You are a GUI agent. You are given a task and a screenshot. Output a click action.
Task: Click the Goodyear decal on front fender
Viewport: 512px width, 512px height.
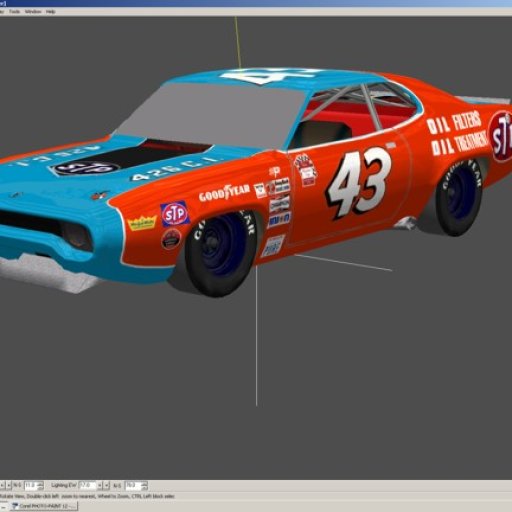pyautogui.click(x=224, y=192)
